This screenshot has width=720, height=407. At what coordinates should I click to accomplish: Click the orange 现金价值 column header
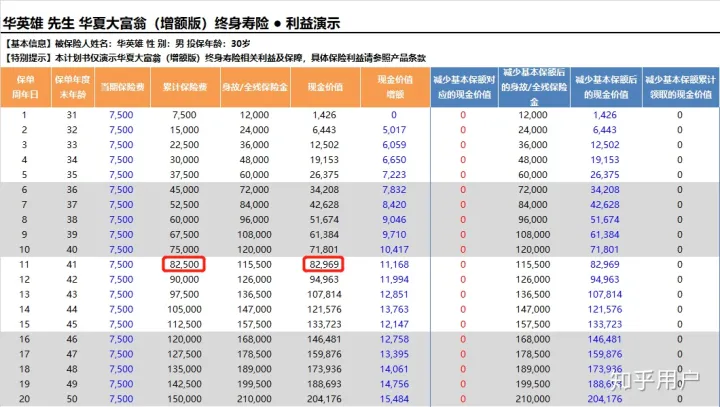[325, 87]
